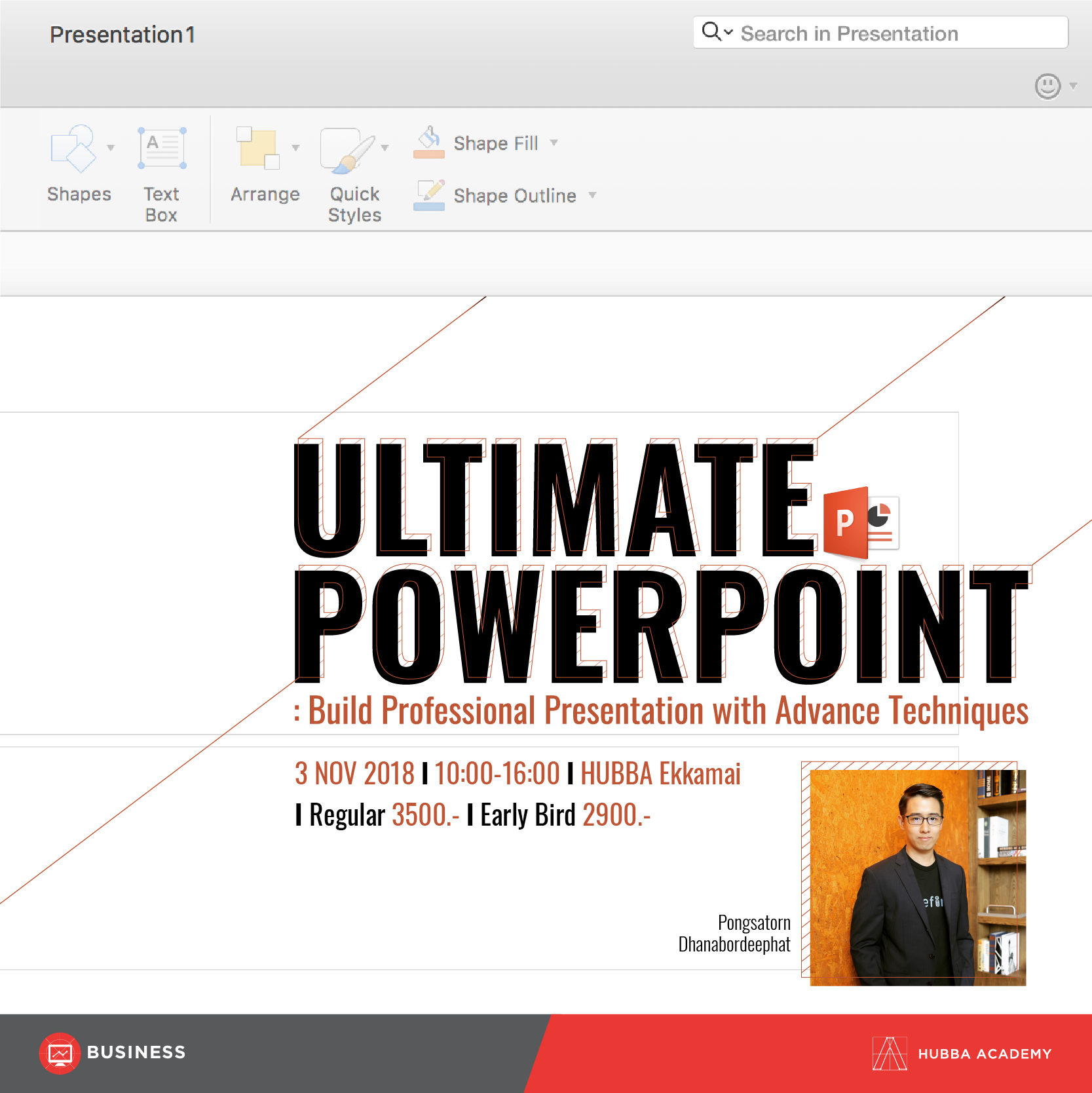Click the PowerPoint logo icon on slide
The height and width of the screenshot is (1093, 1092).
click(x=861, y=523)
